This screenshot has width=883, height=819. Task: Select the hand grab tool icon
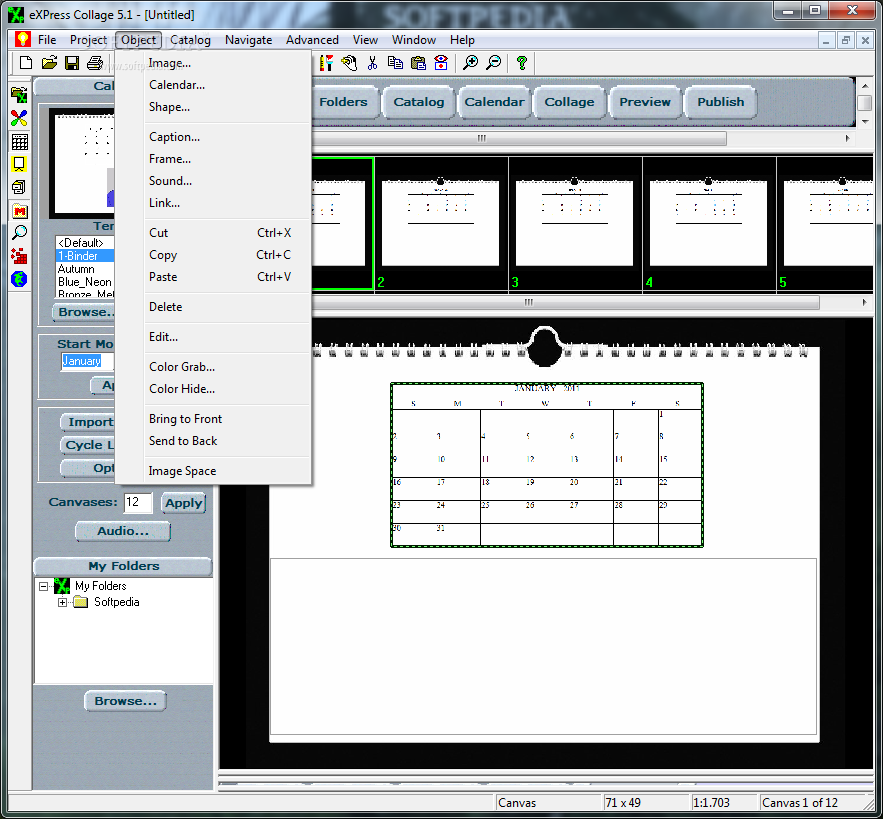349,63
